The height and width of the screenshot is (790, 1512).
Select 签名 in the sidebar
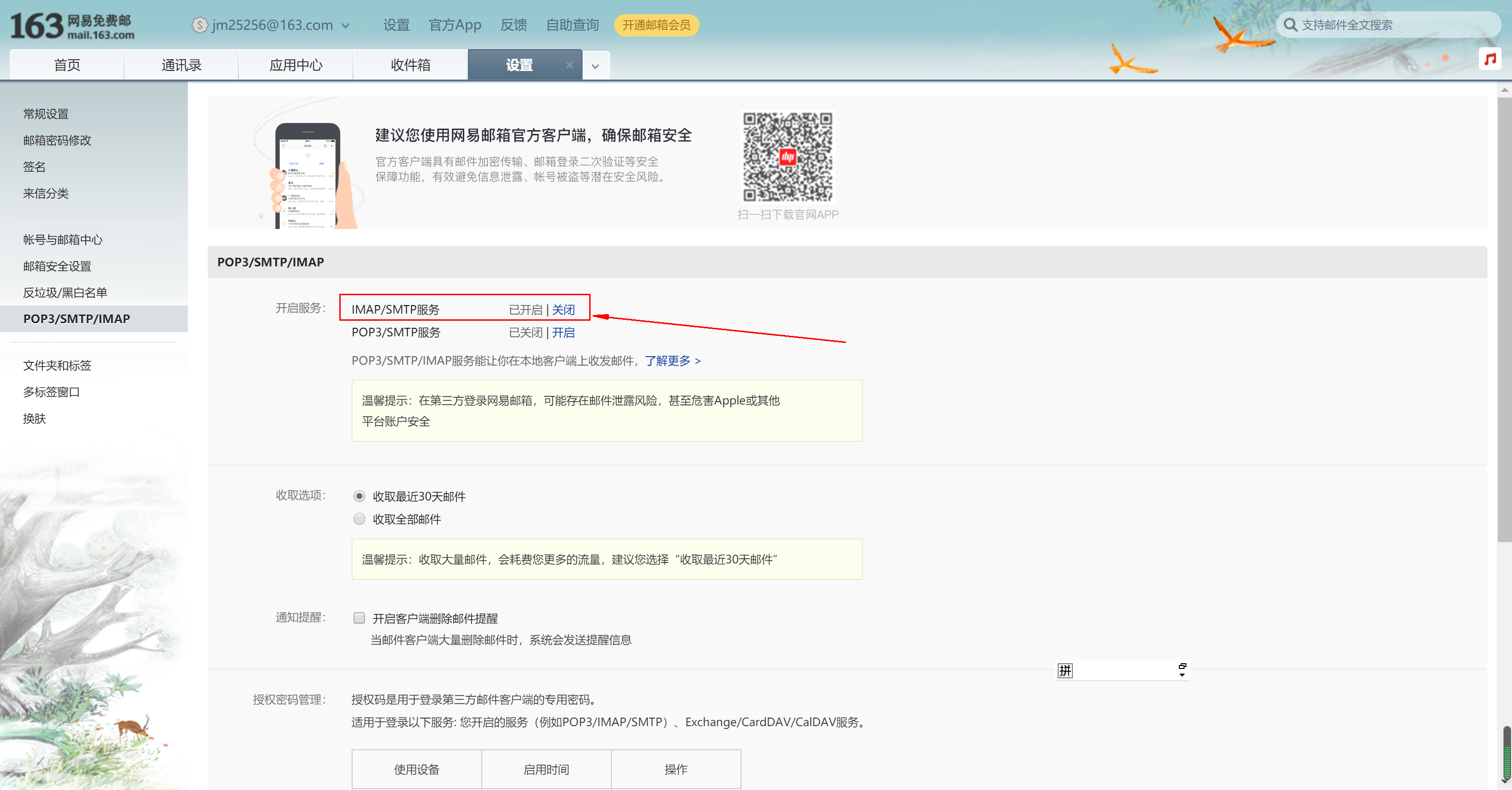(x=34, y=167)
